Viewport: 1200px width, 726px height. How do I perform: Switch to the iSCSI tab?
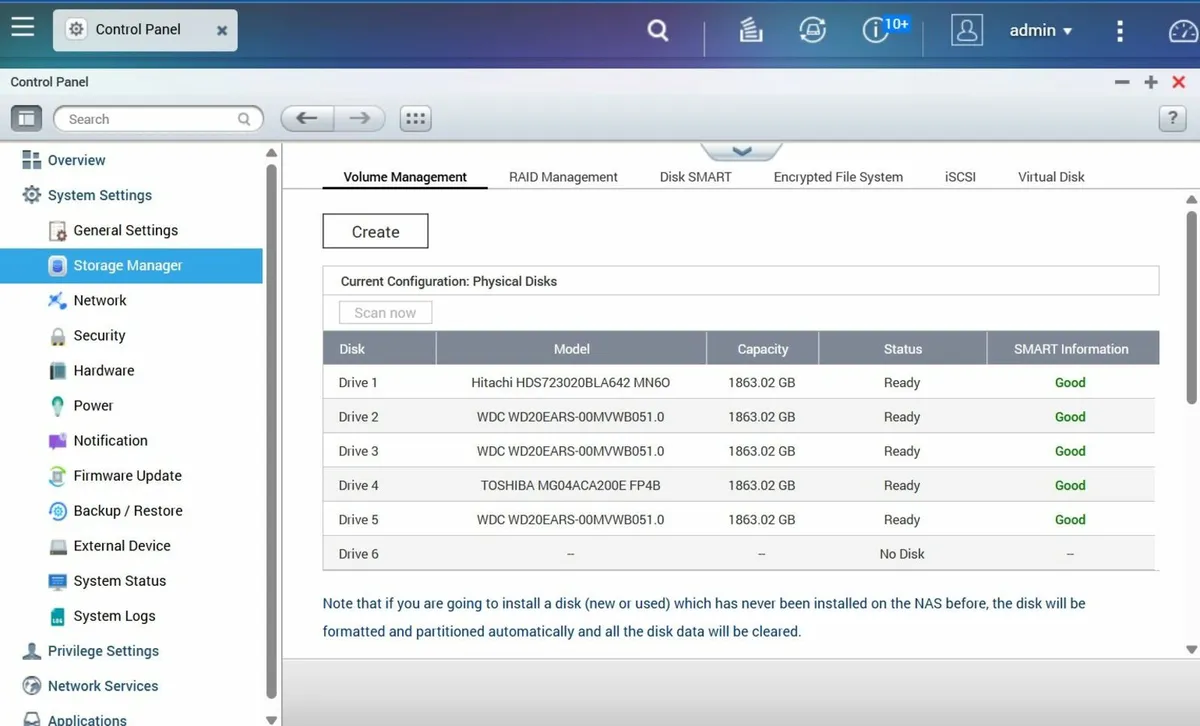click(x=960, y=177)
